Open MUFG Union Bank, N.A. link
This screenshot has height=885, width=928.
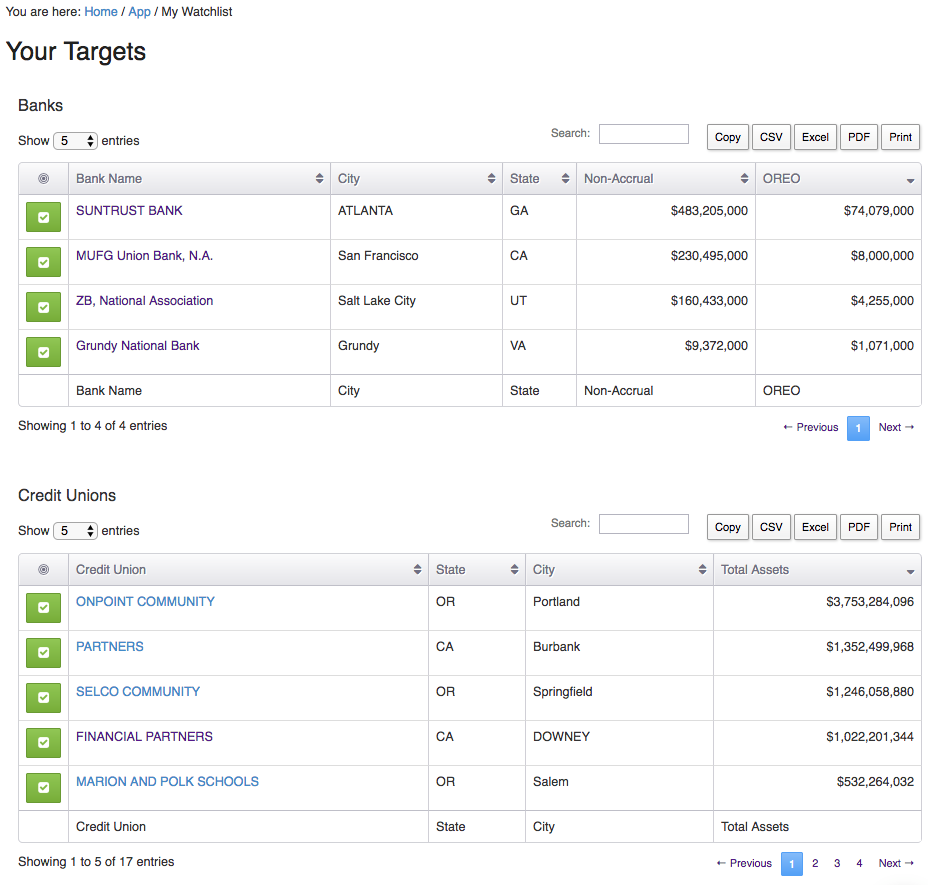[144, 256]
